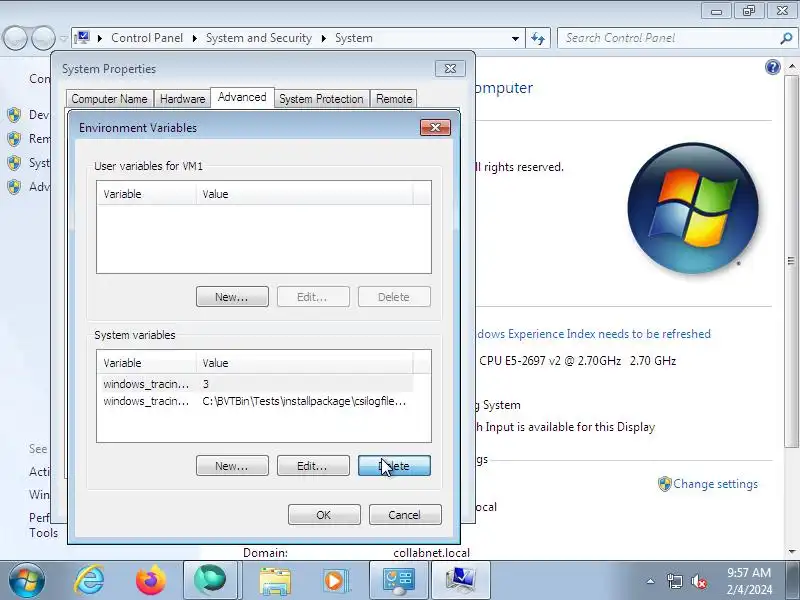800x600 pixels.
Task: Click the Windows logo image
Action: point(693,208)
